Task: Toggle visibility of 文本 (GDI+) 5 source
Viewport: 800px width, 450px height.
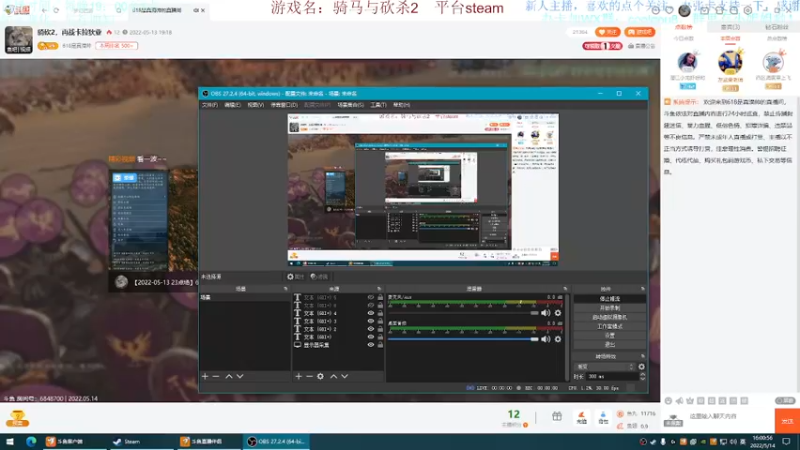Action: pyautogui.click(x=371, y=297)
